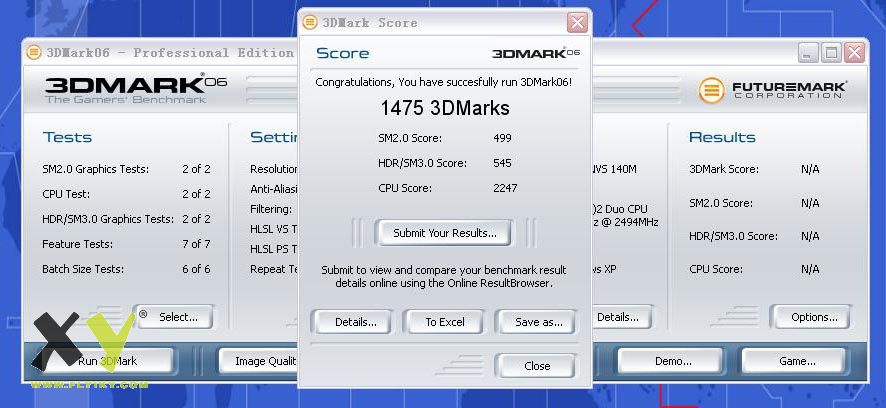Click 3DMark06 main window close X
Screen dimensions: 886x408
854,53
